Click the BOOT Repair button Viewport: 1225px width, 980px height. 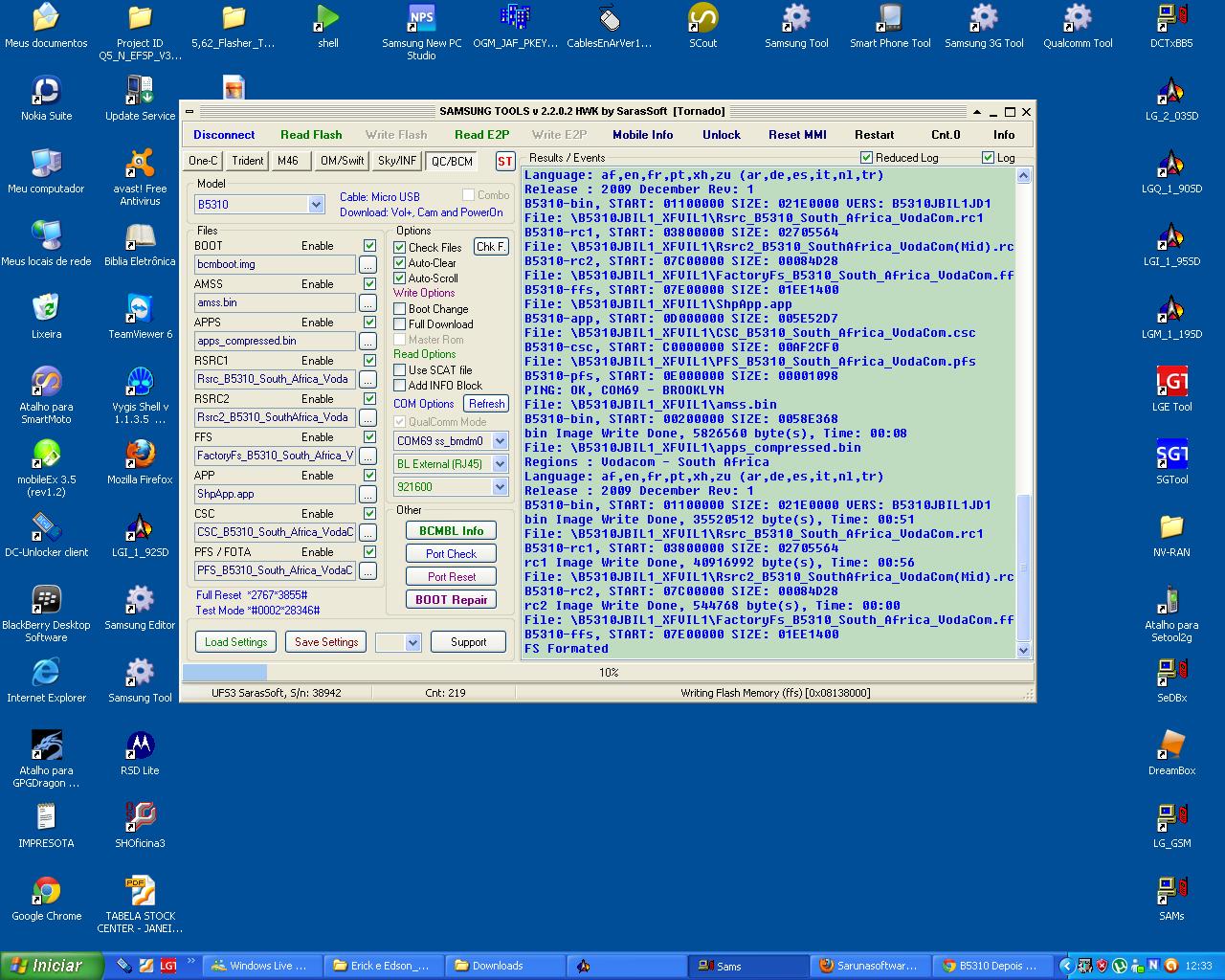tap(452, 599)
